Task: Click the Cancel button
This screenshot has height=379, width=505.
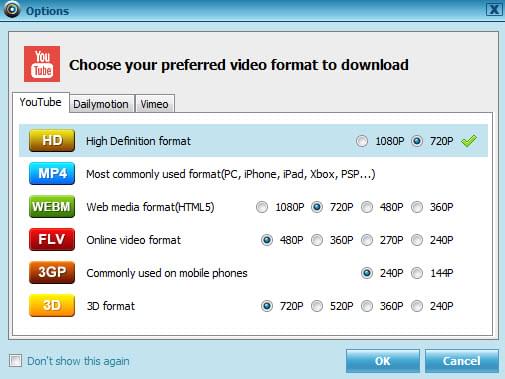Action: click(x=462, y=361)
